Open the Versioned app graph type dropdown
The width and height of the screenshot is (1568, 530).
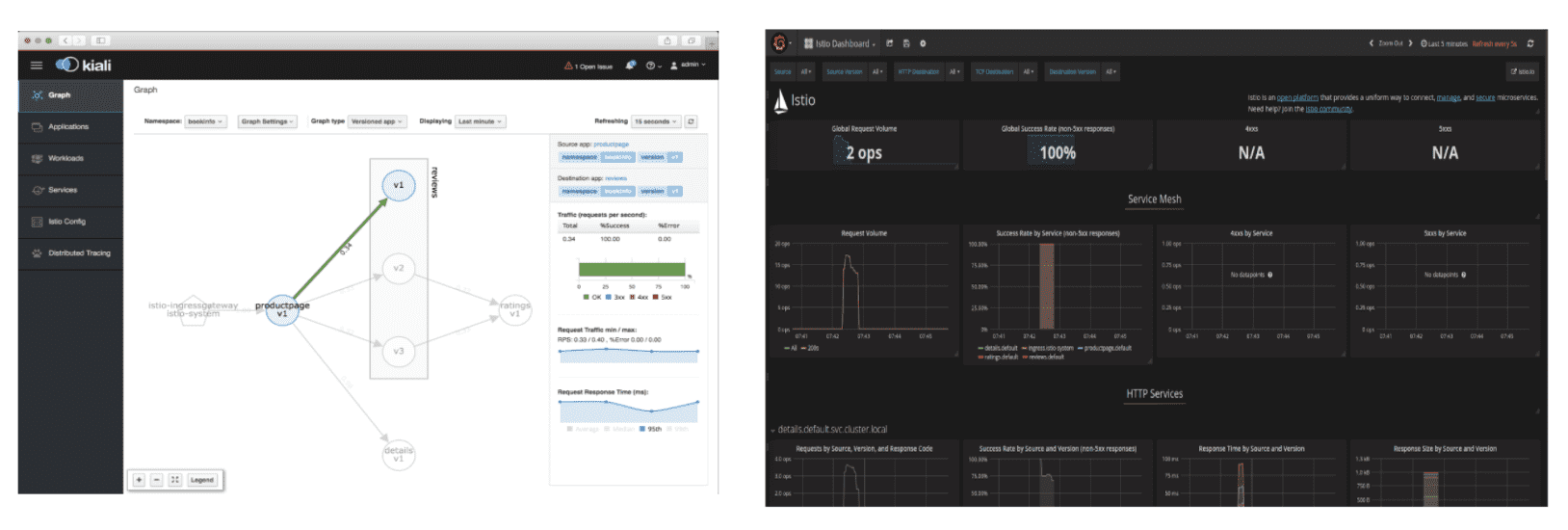point(377,121)
